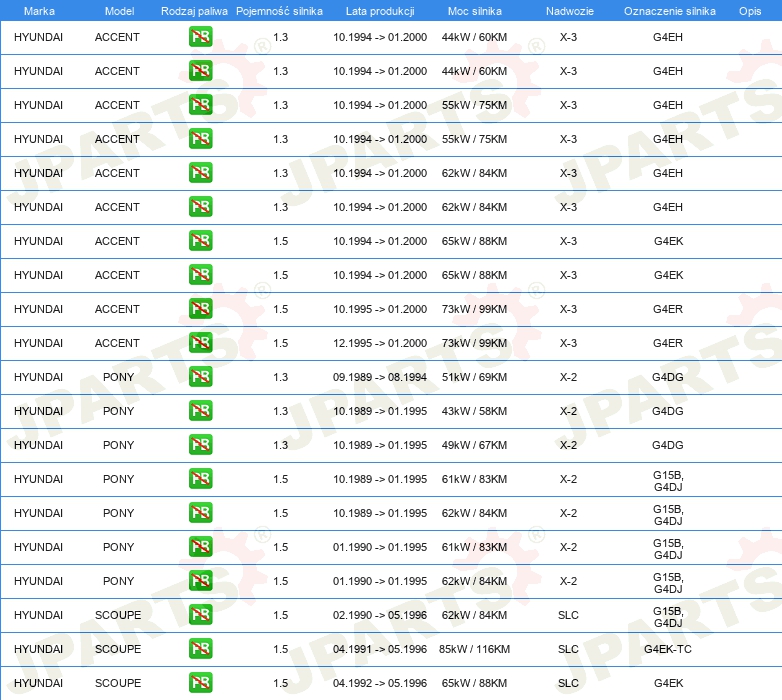Click fuel icon in PONY 49kW / 67KM row
Viewport: 782px width, 700px height.
[200, 444]
